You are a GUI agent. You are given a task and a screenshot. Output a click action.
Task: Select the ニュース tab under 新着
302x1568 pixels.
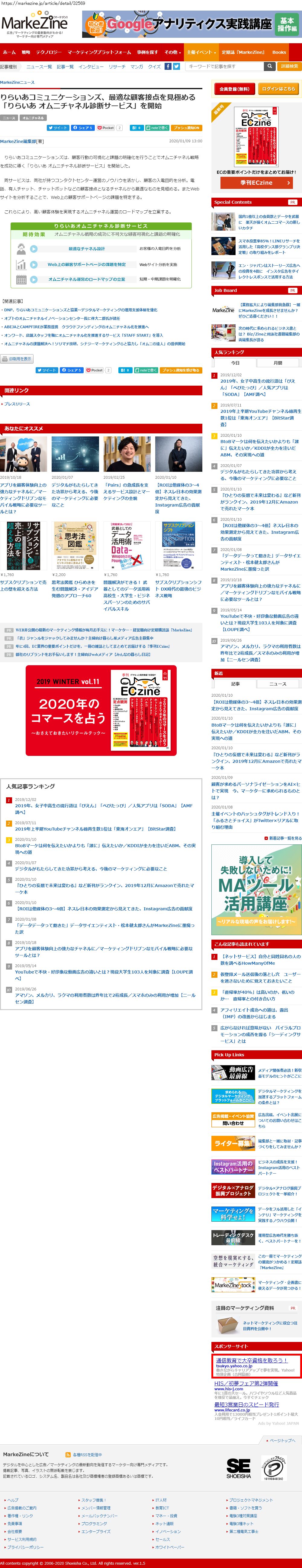coord(278,684)
